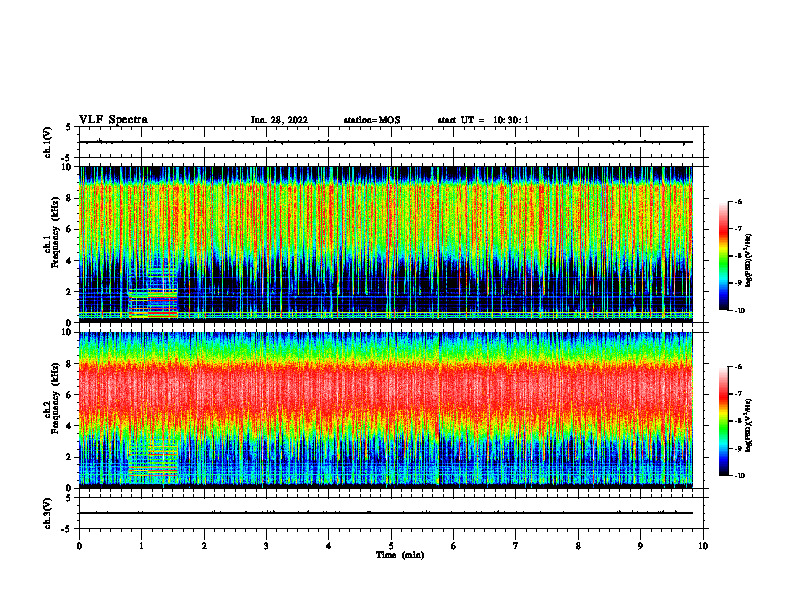Click the ch.1 voltage waveform trace
The height and width of the screenshot is (612, 792).
click(386, 142)
